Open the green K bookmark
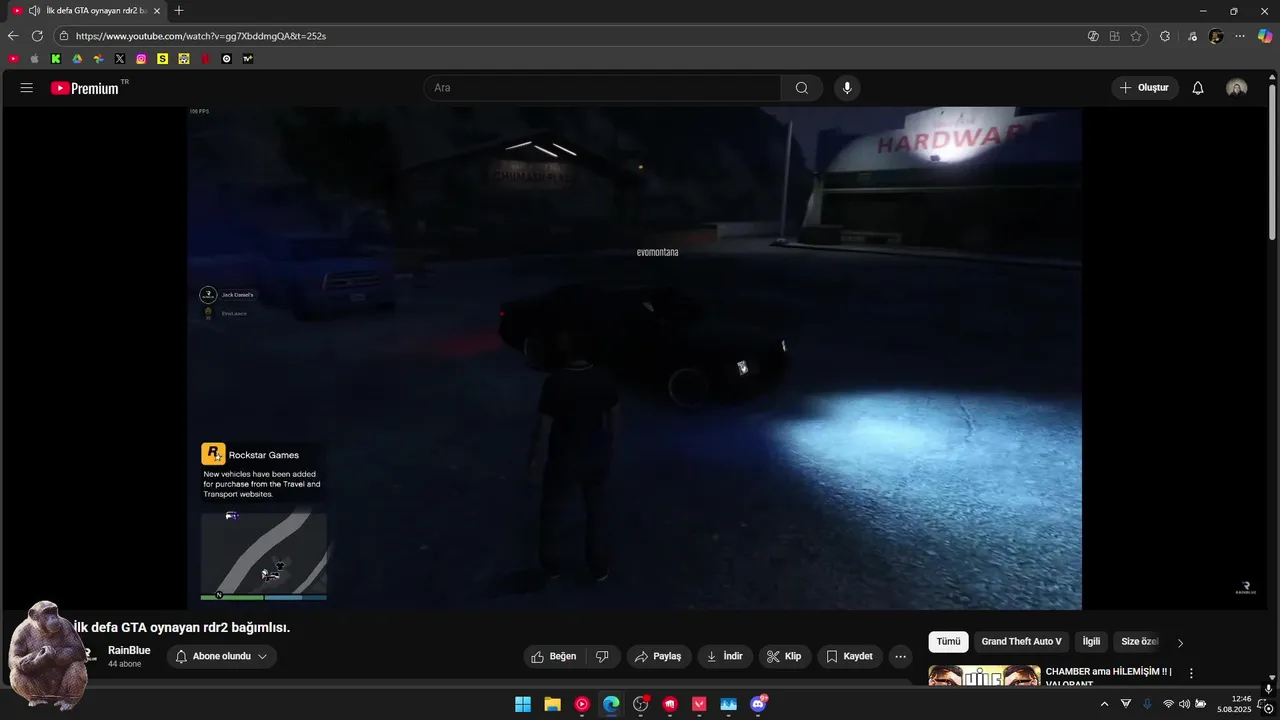This screenshot has height=720, width=1280. tap(56, 59)
